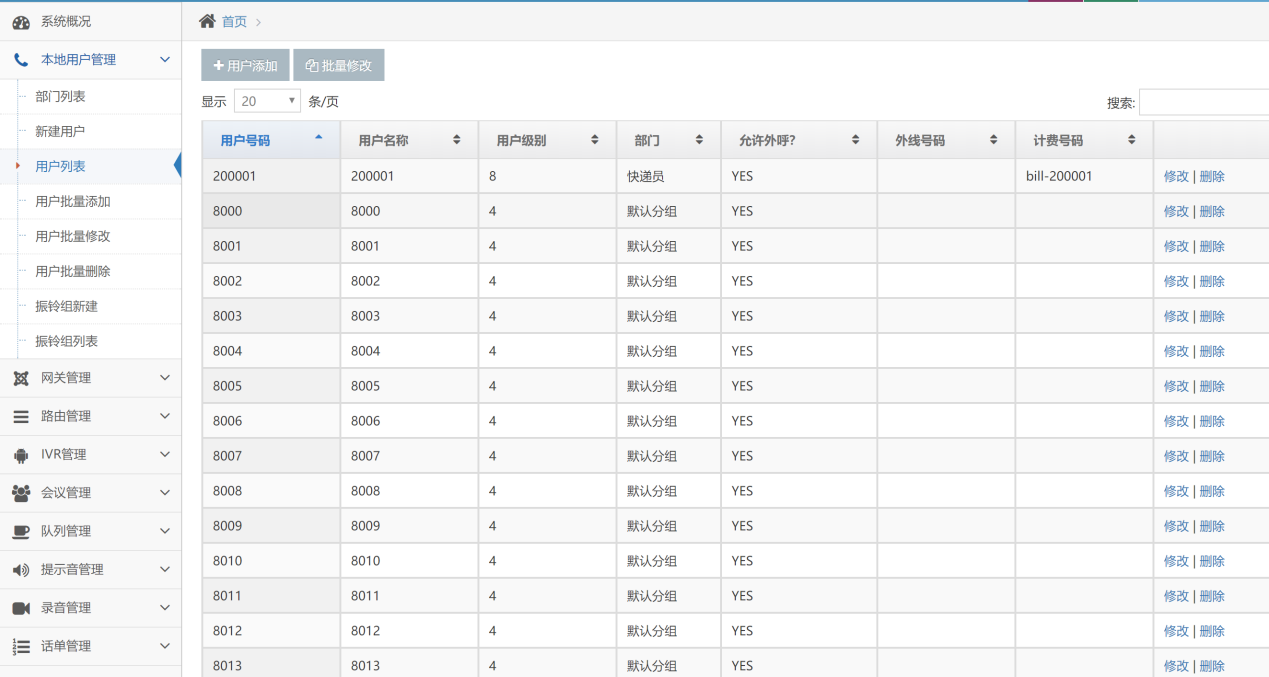1269x677 pixels.
Task: Click the coffee cup icon beside 队列管理
Action: click(21, 532)
